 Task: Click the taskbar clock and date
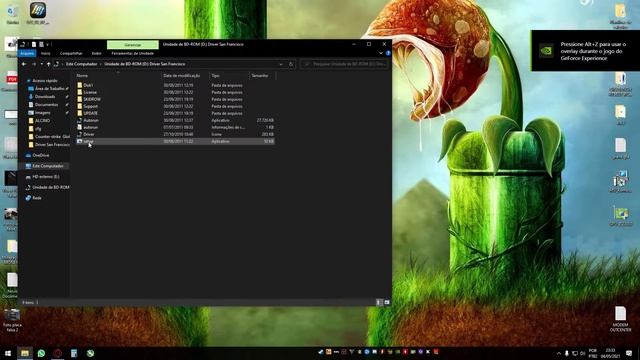(610, 353)
